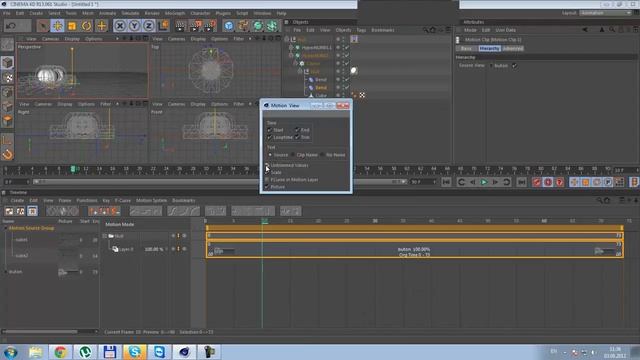Open Chrome from the Windows taskbar
The width and height of the screenshot is (640, 360).
pyautogui.click(x=60, y=352)
